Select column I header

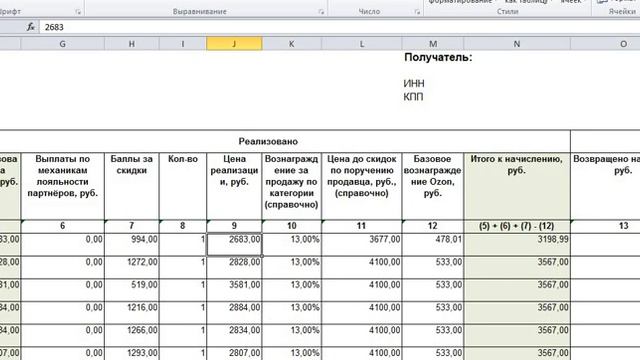[x=183, y=44]
